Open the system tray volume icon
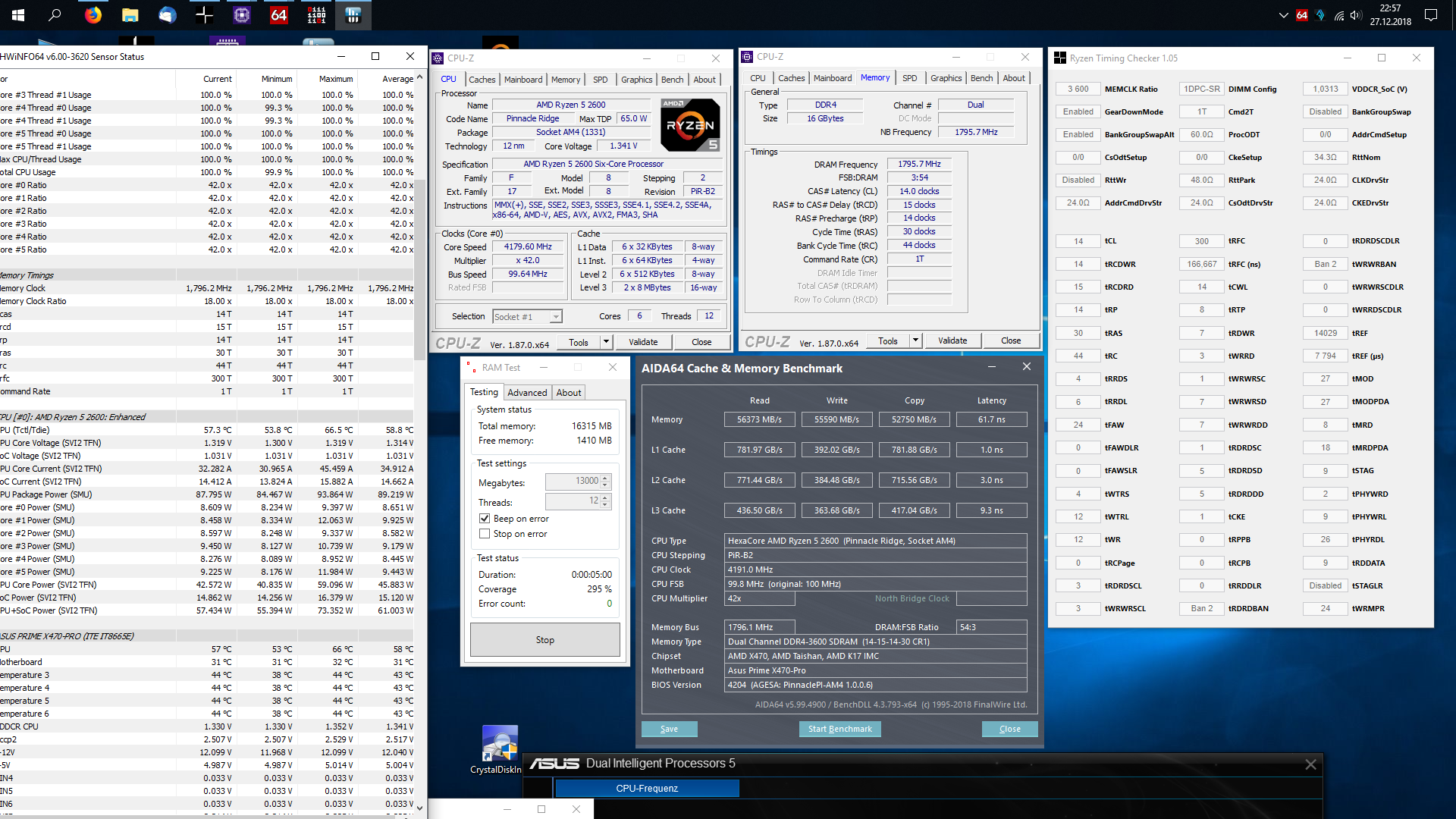 1356,15
